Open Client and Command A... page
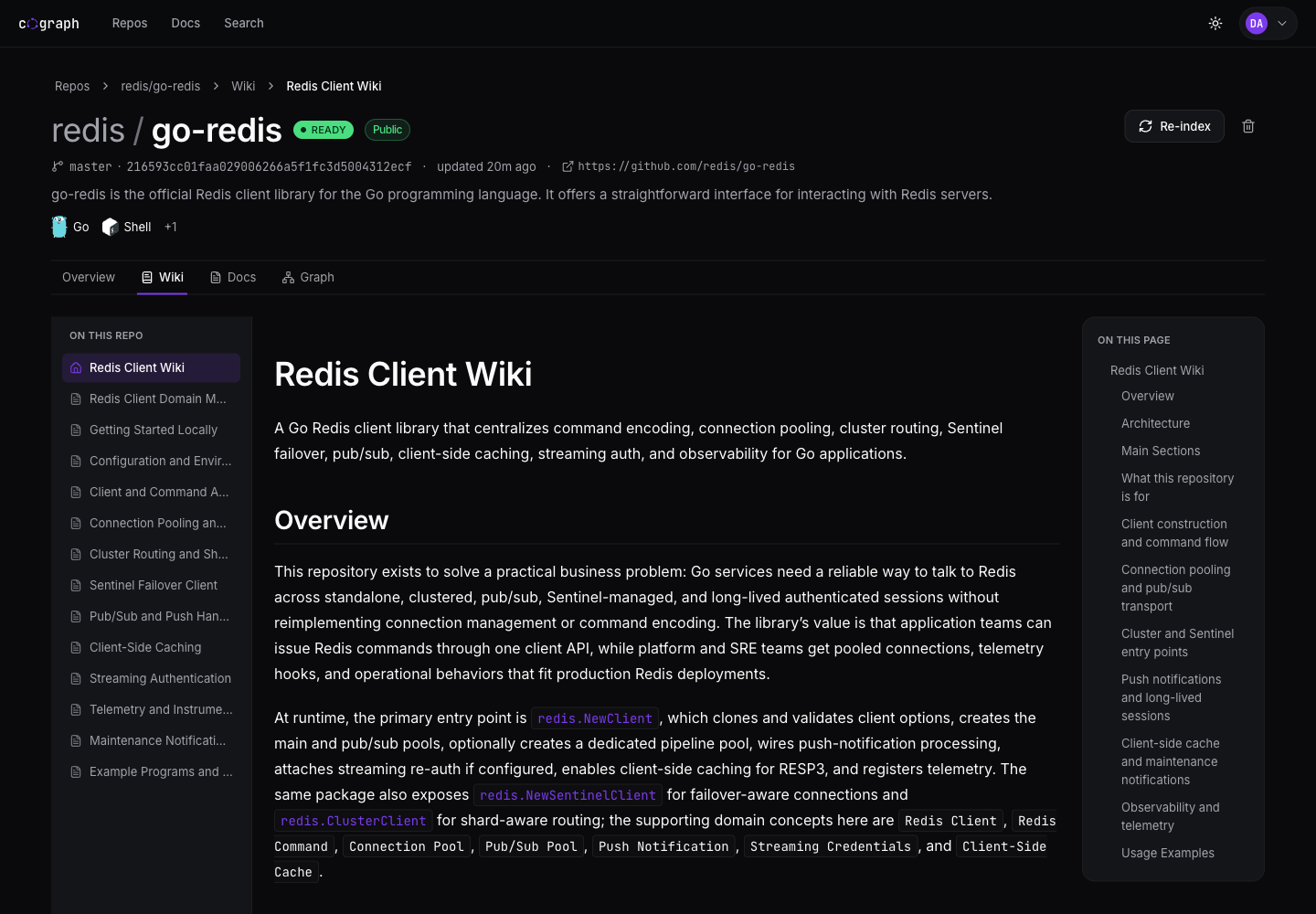This screenshot has height=914, width=1316. click(x=152, y=492)
